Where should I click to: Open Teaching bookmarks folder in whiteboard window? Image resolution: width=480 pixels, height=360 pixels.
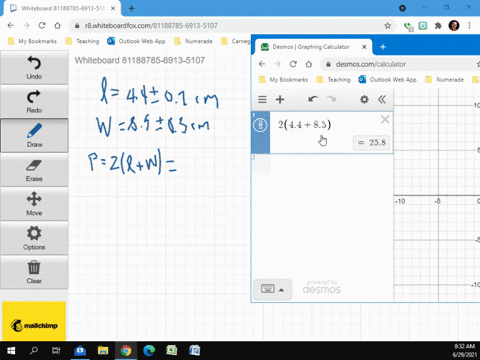tap(82, 41)
